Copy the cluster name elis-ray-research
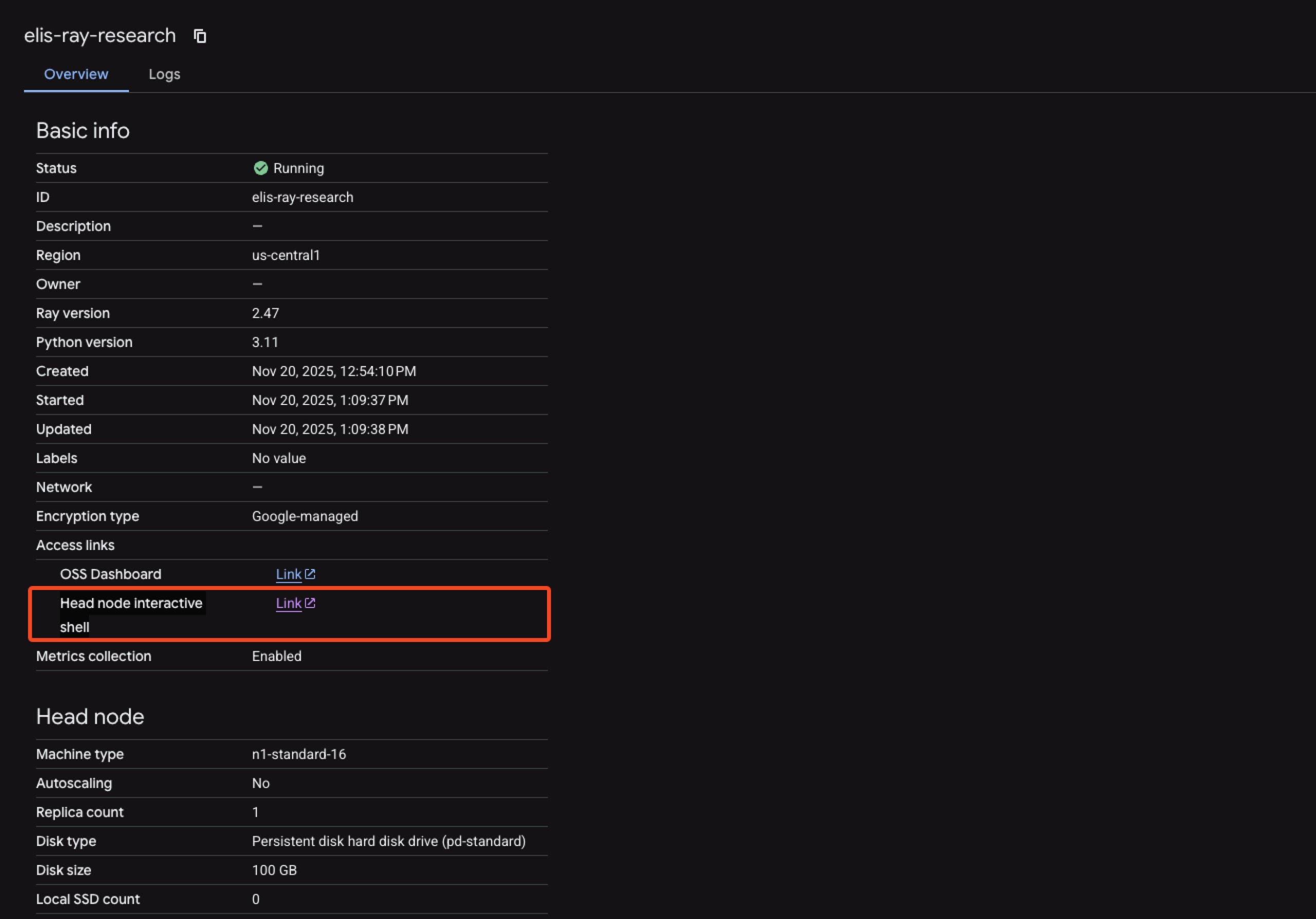 pos(199,35)
